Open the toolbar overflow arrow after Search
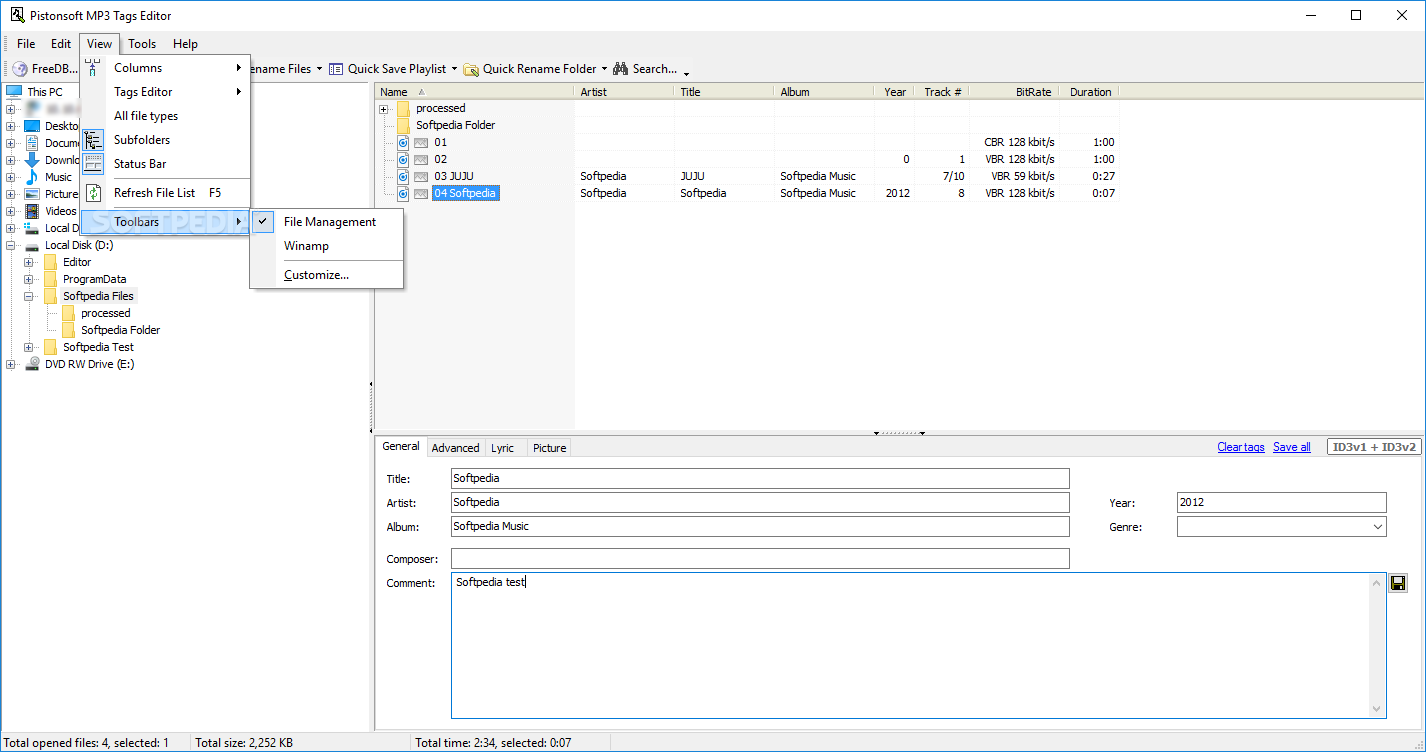The image size is (1426, 752). pyautogui.click(x=686, y=71)
